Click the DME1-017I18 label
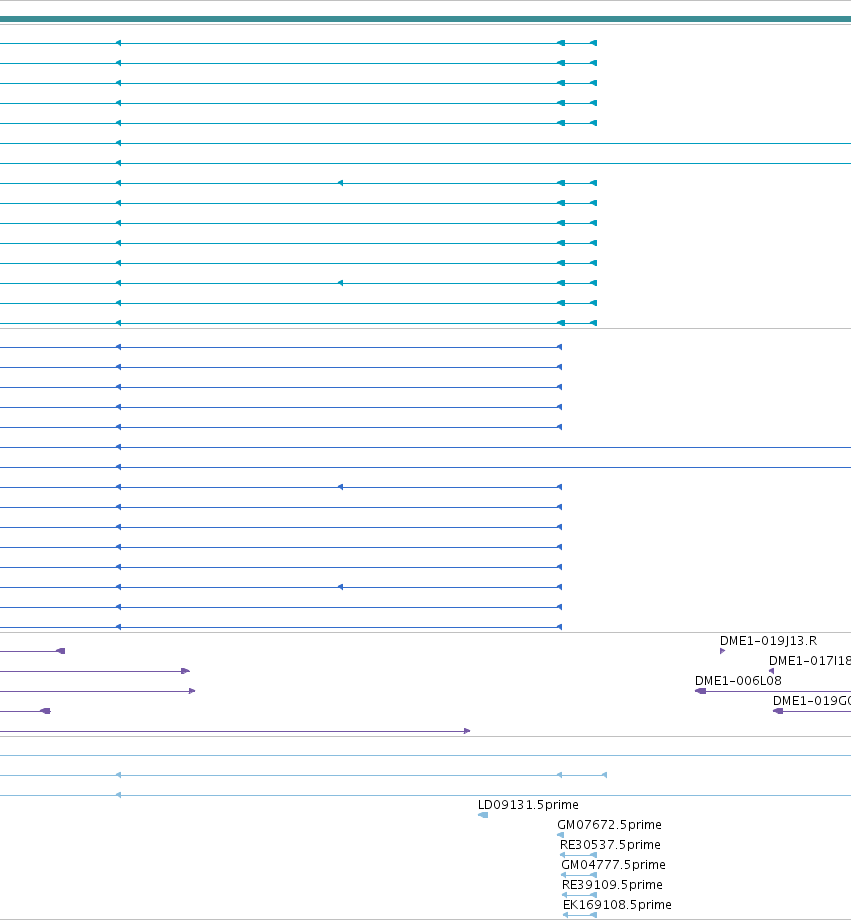 [810, 661]
